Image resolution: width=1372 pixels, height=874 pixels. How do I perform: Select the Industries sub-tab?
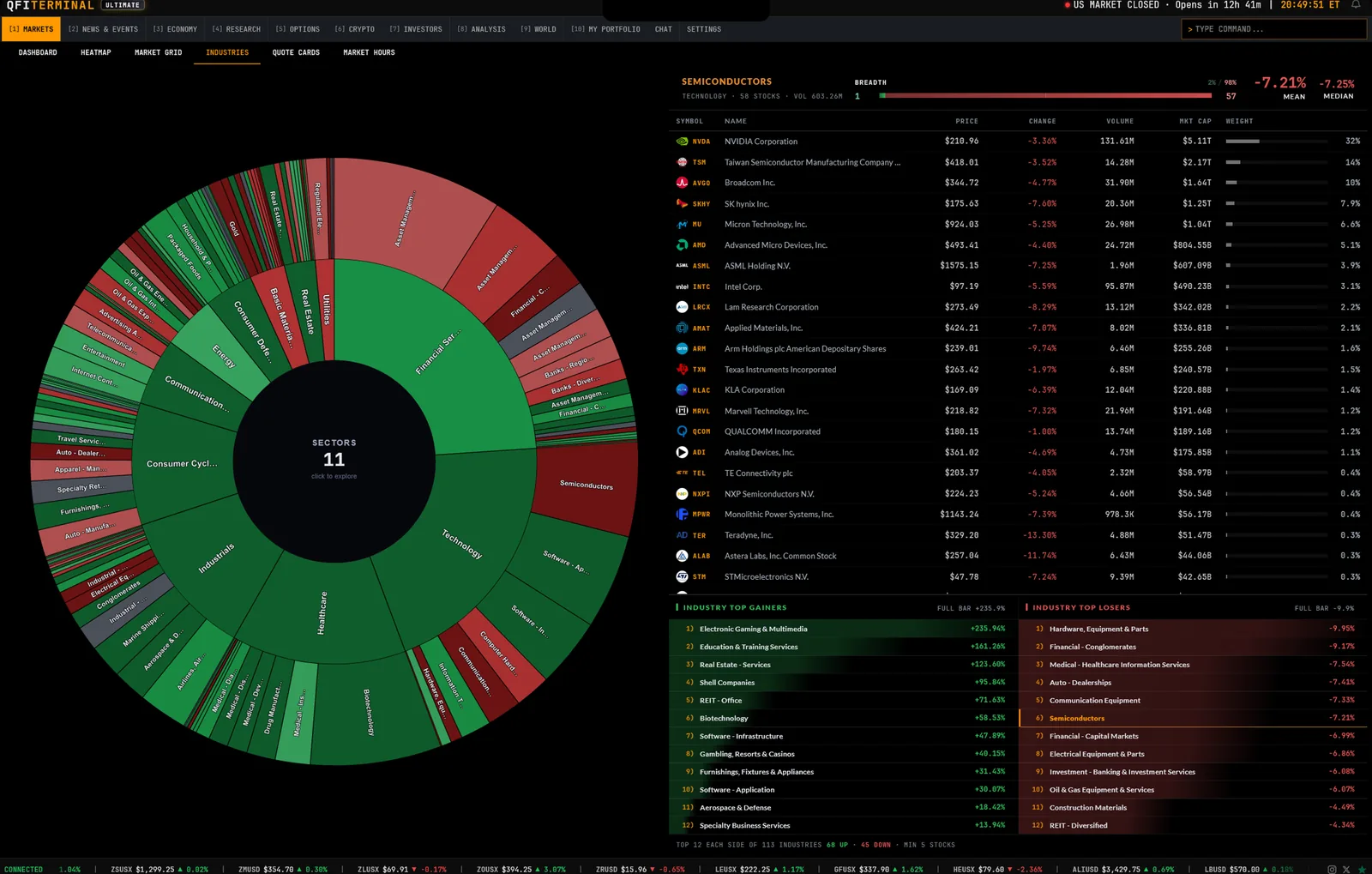pos(227,52)
